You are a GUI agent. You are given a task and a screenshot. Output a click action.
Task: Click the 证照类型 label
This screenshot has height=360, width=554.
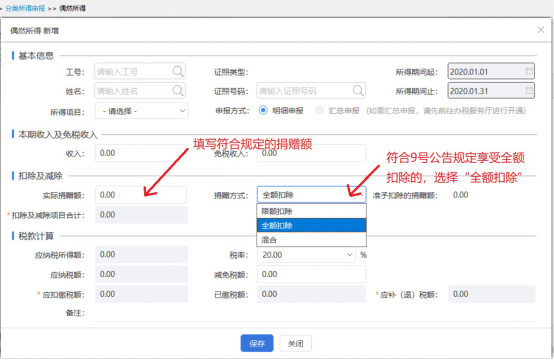click(x=231, y=72)
